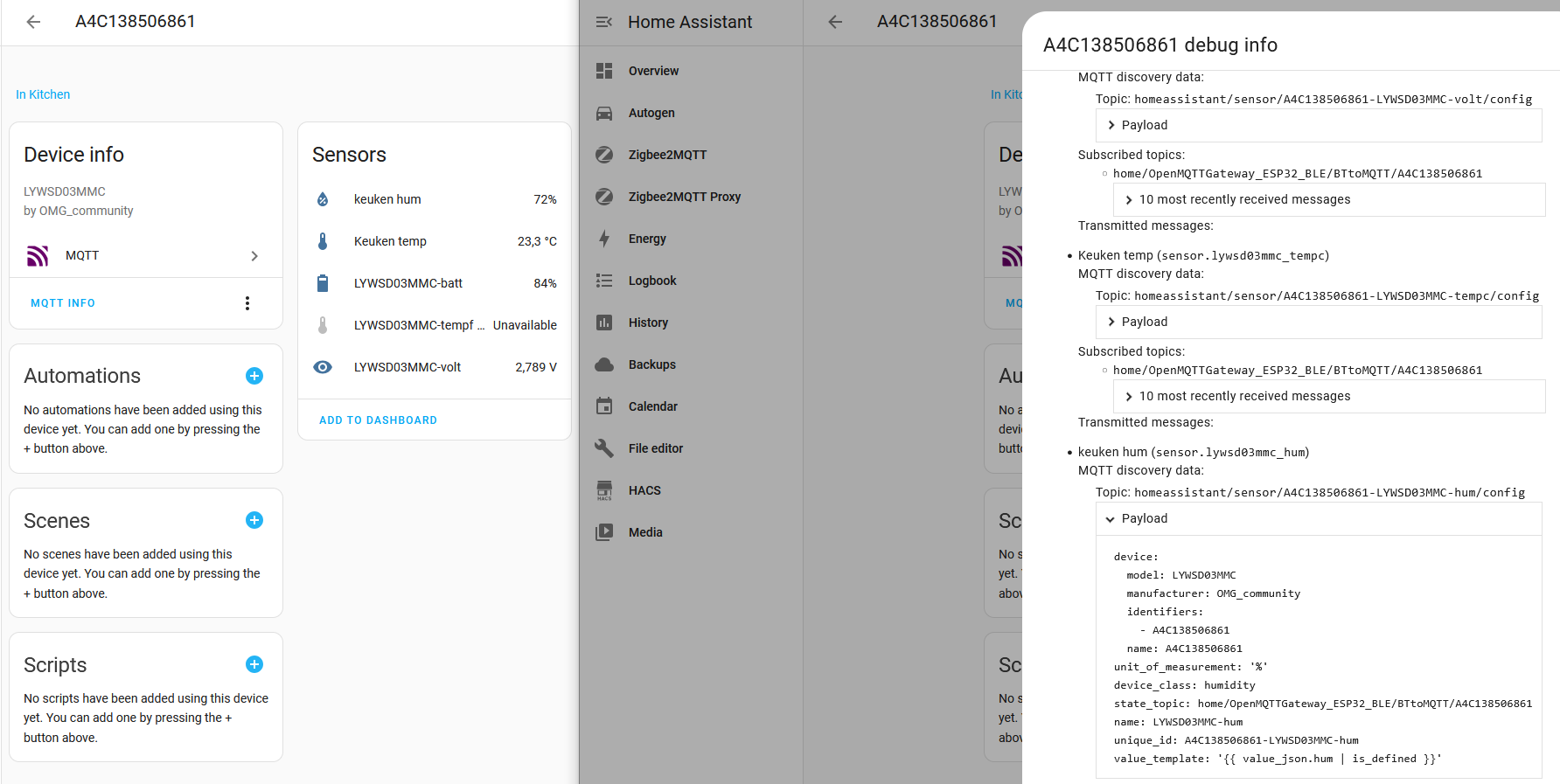Click the LYWSD03MMC-tempf greyed thermometer icon
Image resolution: width=1560 pixels, height=784 pixels.
click(x=323, y=325)
